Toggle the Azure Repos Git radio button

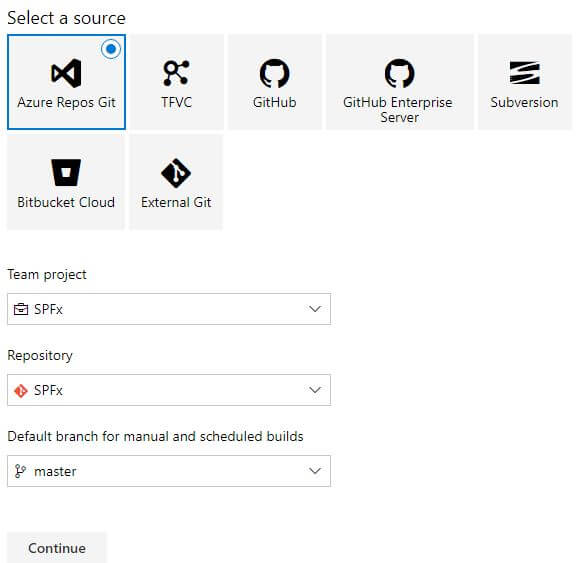(111, 49)
